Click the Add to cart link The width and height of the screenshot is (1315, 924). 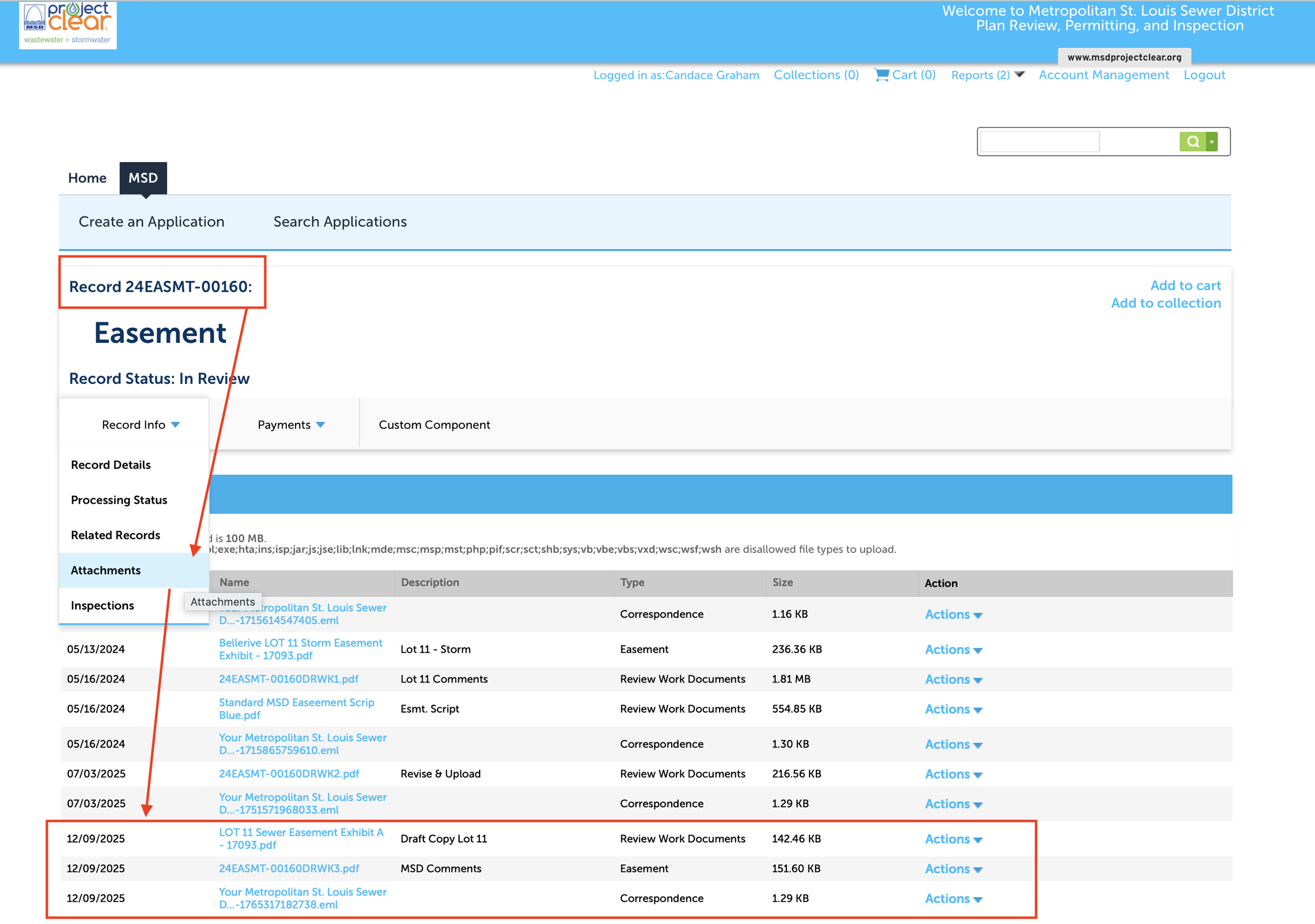1185,285
